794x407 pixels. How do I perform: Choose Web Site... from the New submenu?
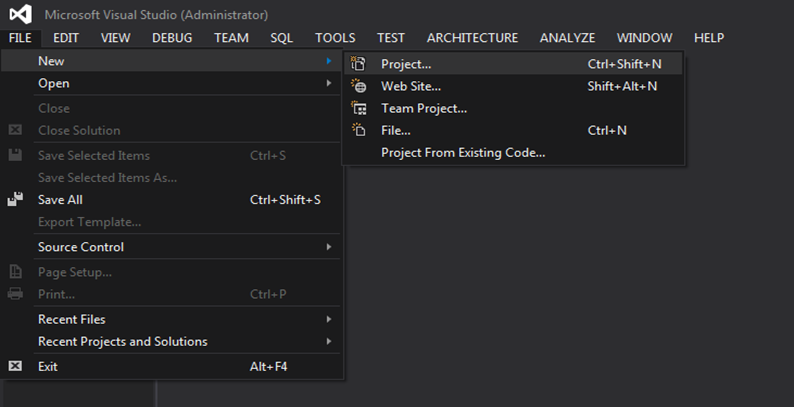[513, 86]
